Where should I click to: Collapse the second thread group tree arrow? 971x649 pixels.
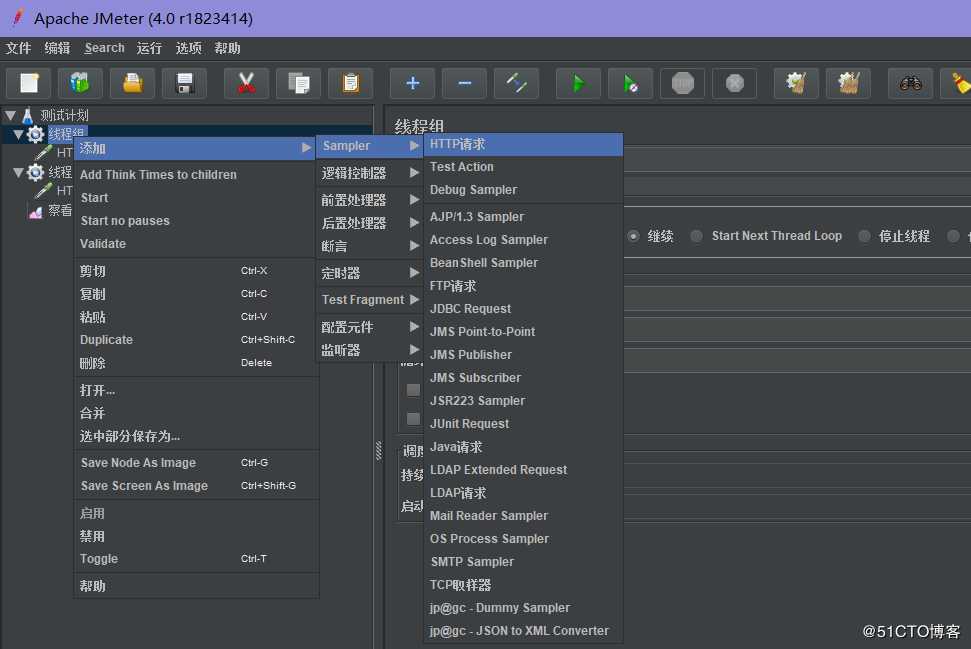pos(19,172)
